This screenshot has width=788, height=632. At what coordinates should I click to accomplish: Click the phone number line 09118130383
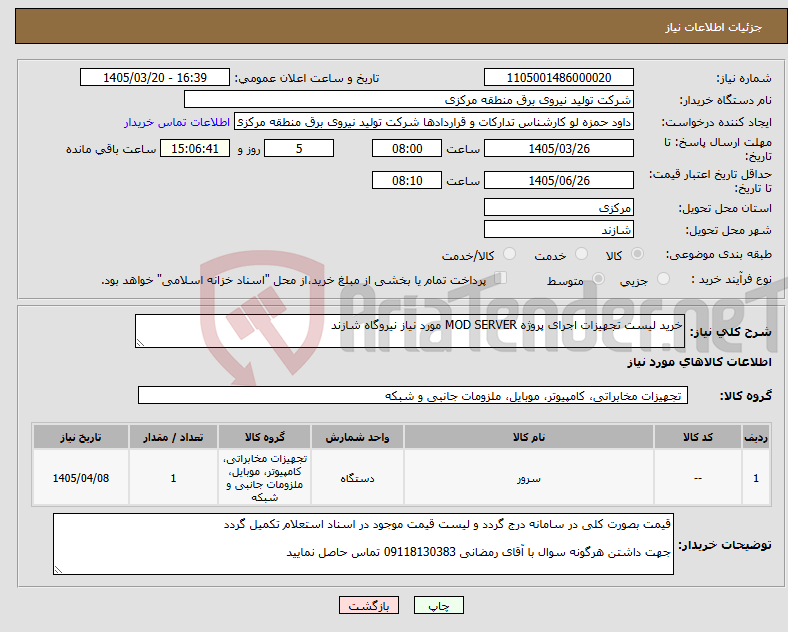pyautogui.click(x=478, y=552)
